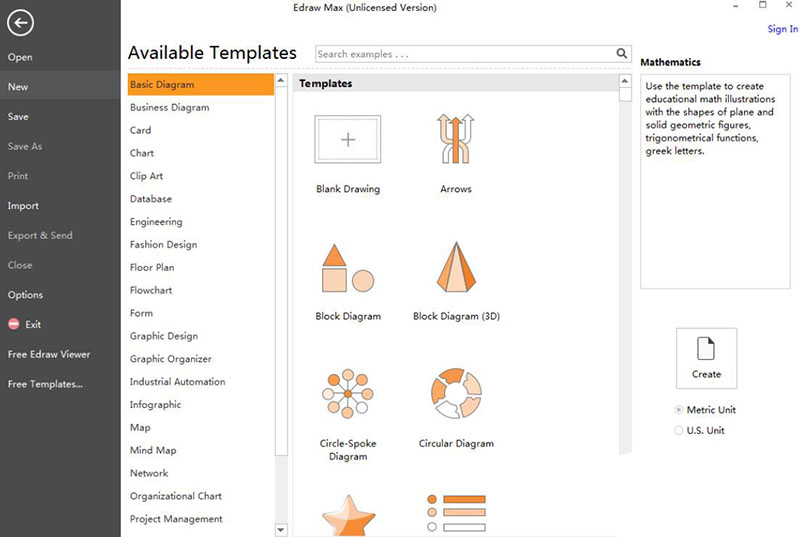Screen dimensions: 800x537
Task: Select the Project Management category
Action: pyautogui.click(x=176, y=519)
